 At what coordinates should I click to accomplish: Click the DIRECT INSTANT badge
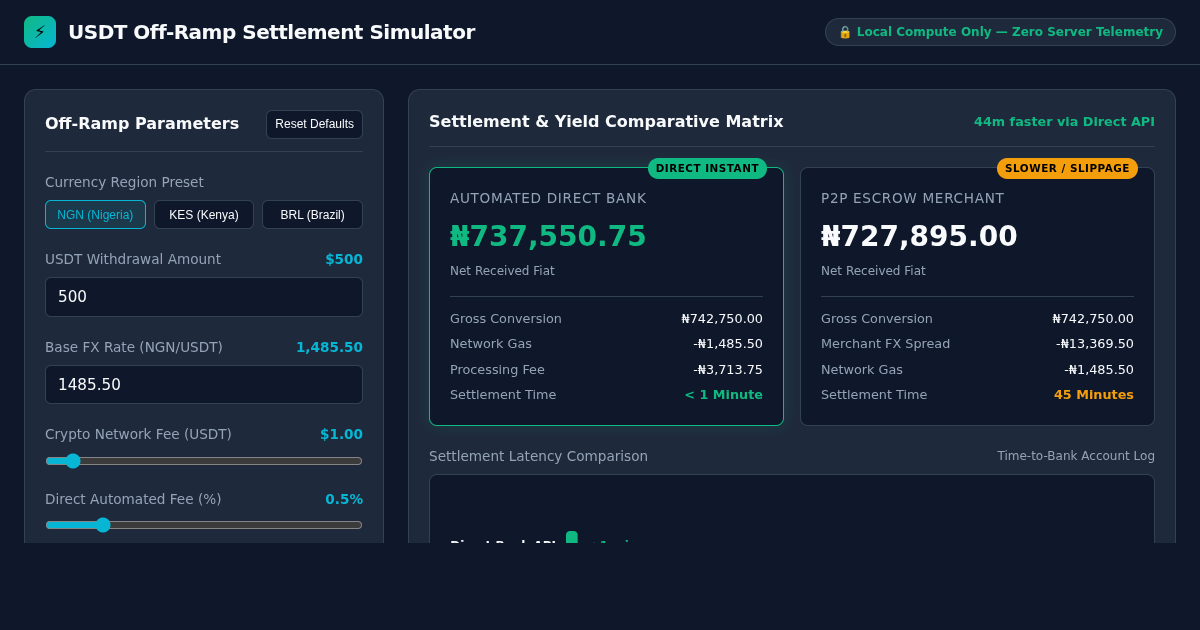pyautogui.click(x=707, y=168)
